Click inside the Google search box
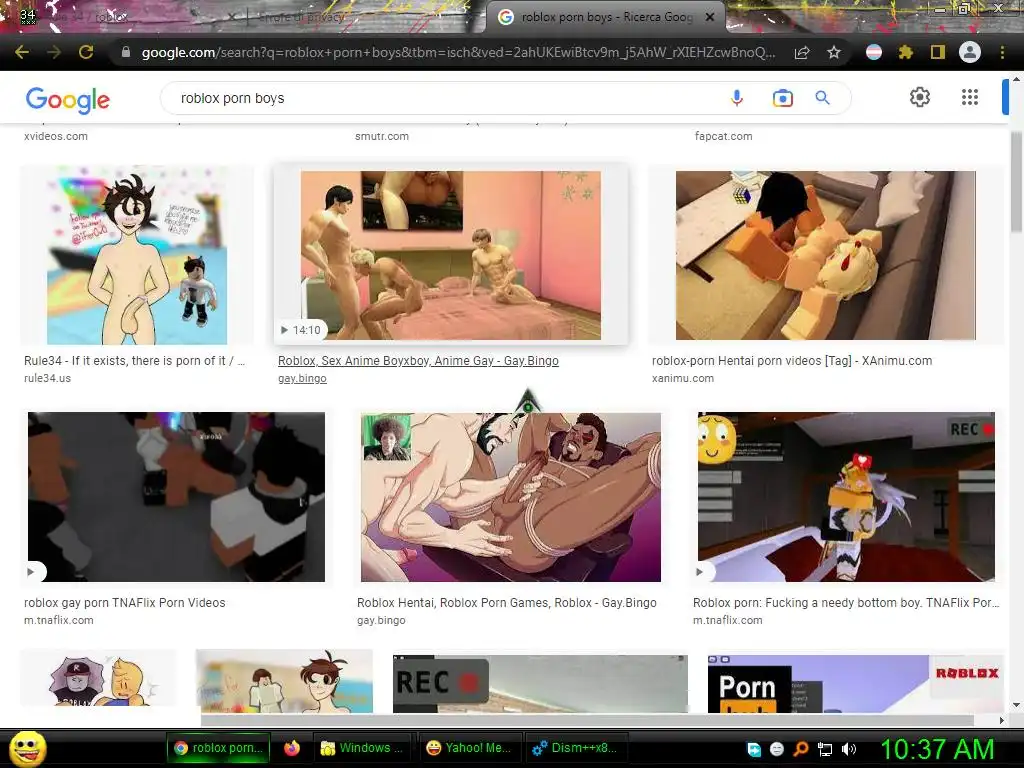Image resolution: width=1024 pixels, height=768 pixels. [x=444, y=98]
